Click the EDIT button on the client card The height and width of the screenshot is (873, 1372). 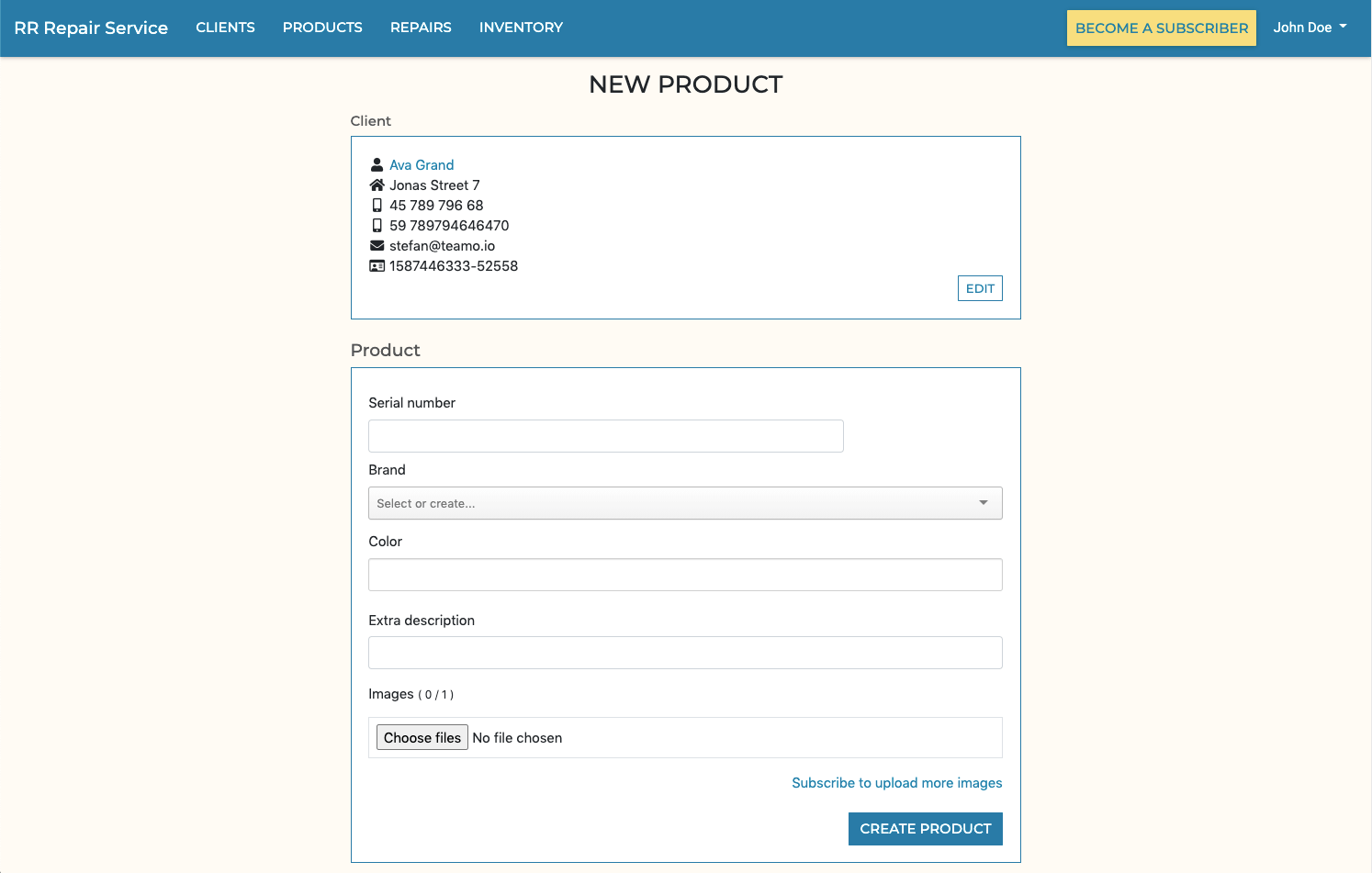pyautogui.click(x=980, y=287)
